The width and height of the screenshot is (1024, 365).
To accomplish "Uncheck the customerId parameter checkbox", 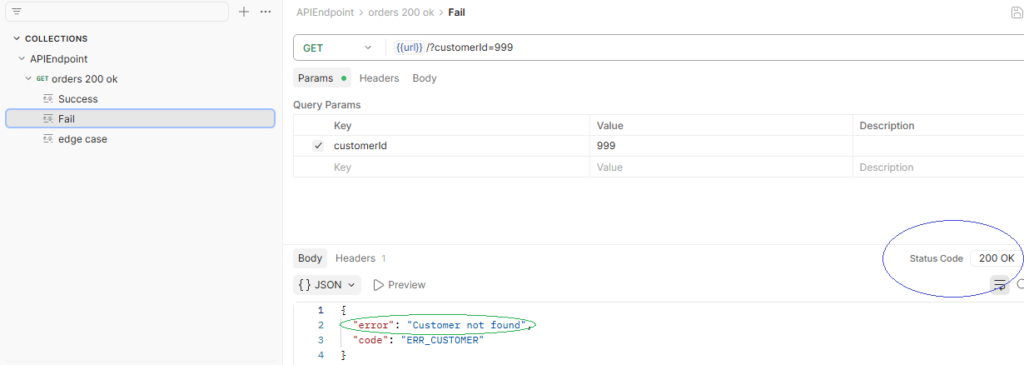I will click(318, 146).
